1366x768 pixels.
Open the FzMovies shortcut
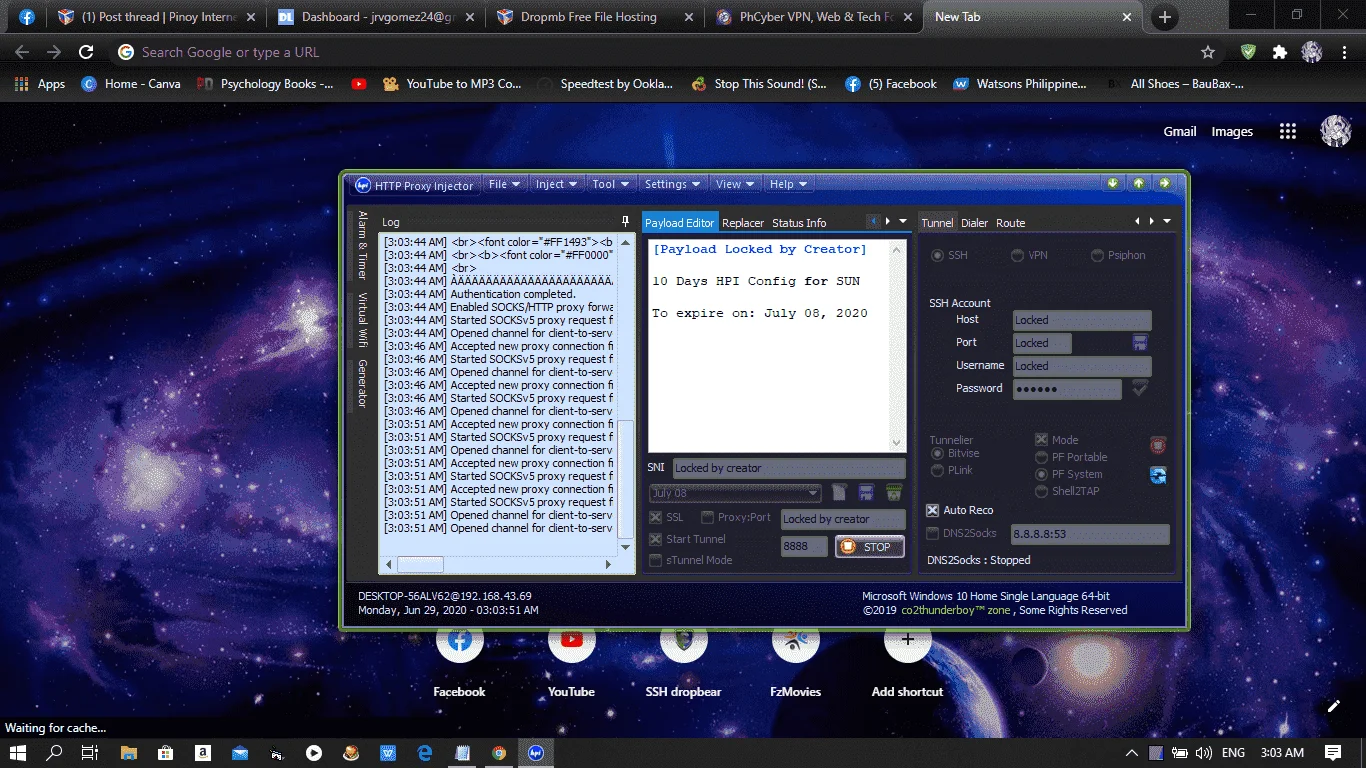click(796, 641)
